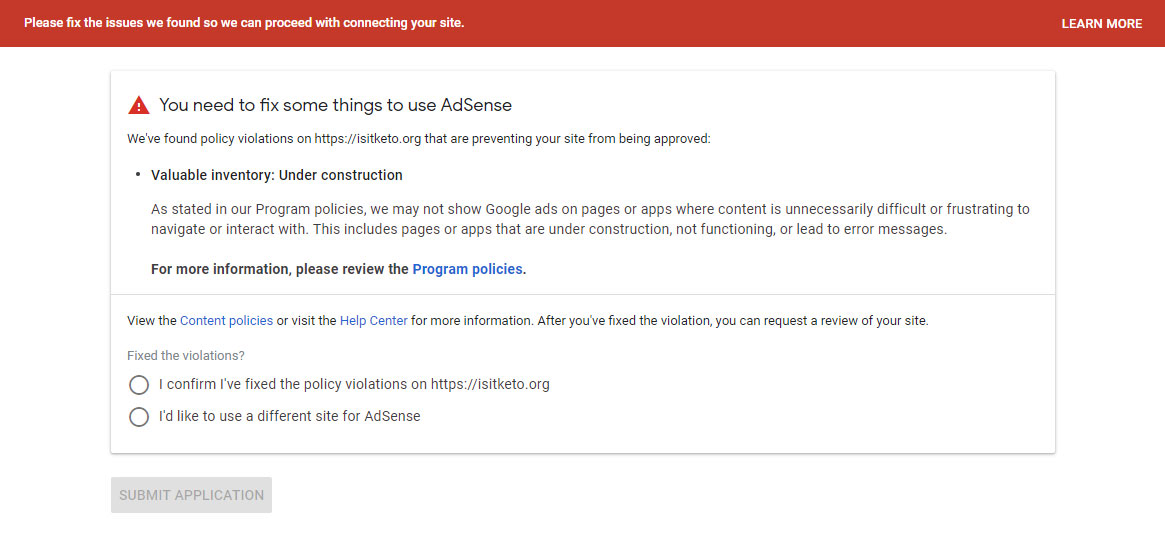The height and width of the screenshot is (550, 1165).
Task: Click the paragraph starting 'As stated in our Program policies'
Action: click(590, 219)
